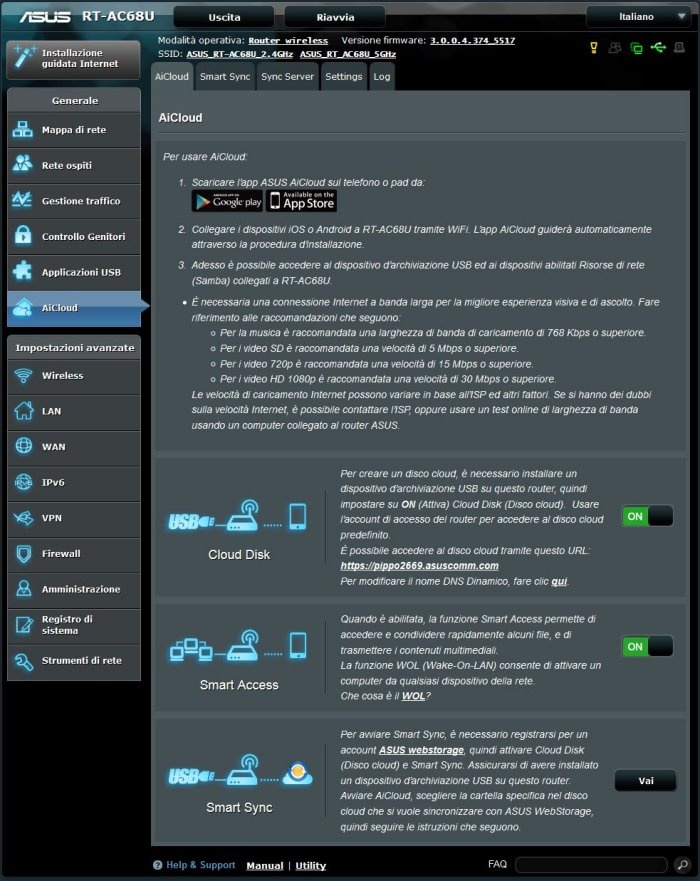
Task: Open Applicazioni USB puzzle piece icon
Action: [23, 272]
